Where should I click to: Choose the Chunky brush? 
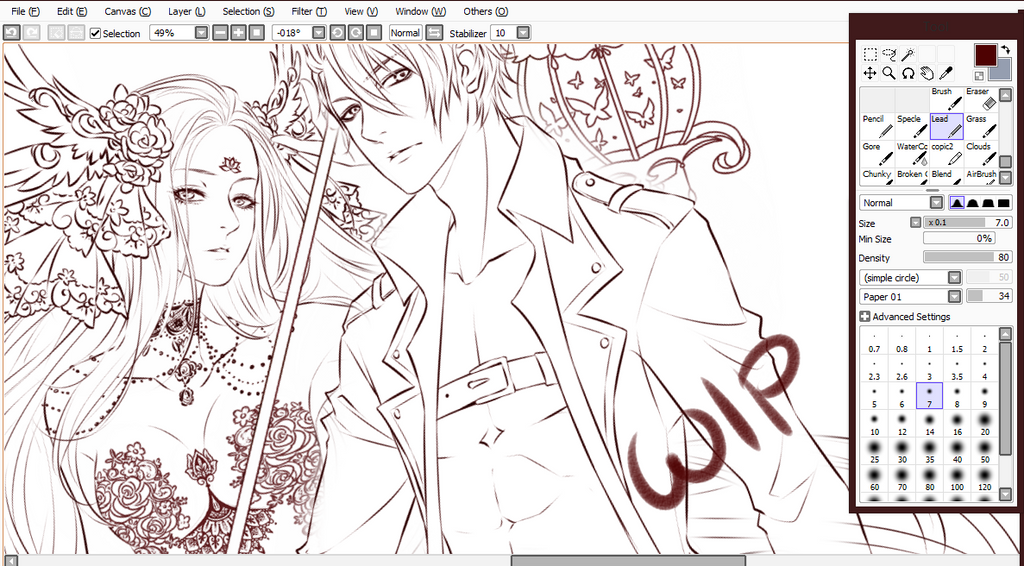pos(877,177)
